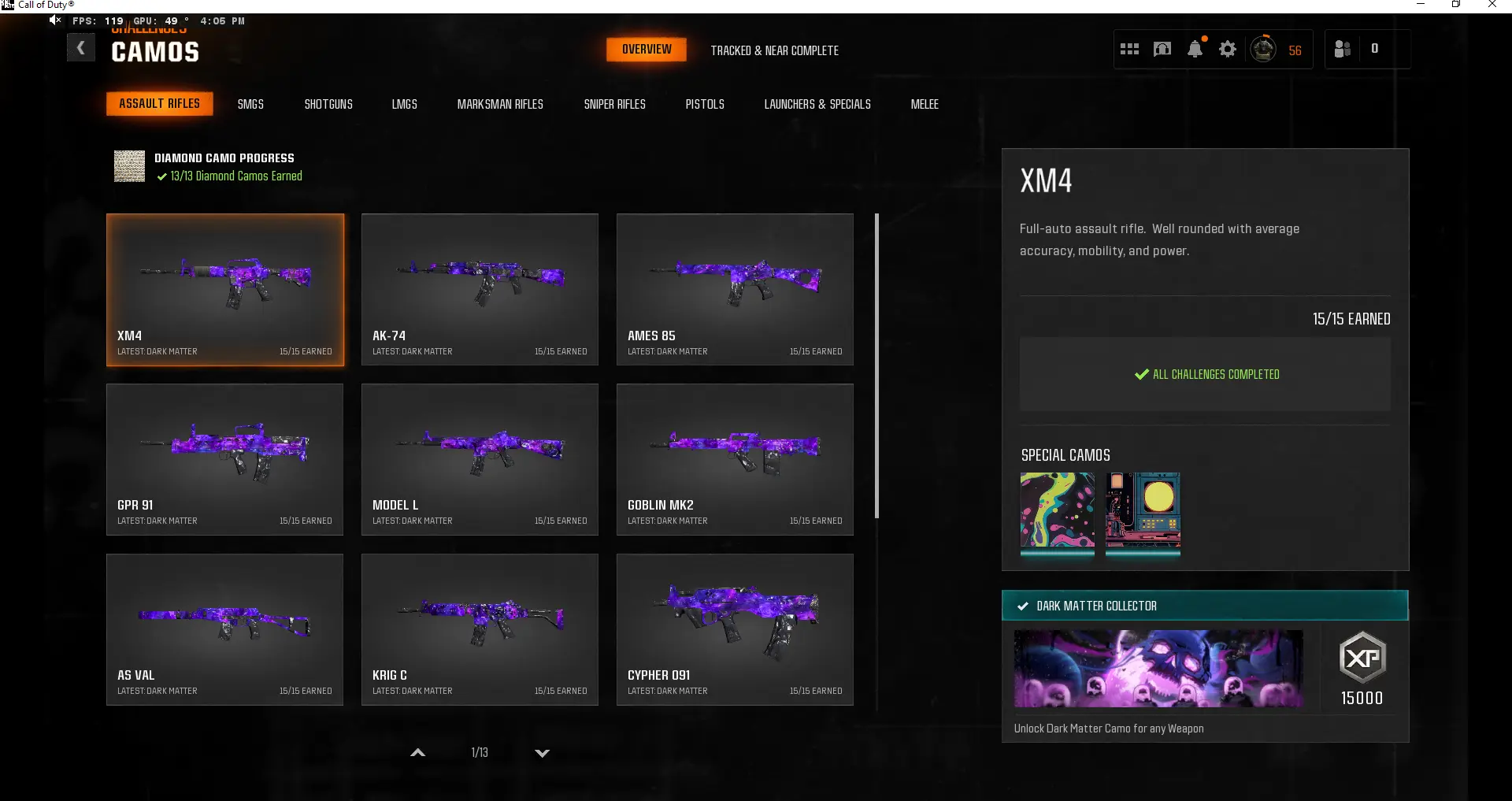
Task: Click All Challenges Completed box
Action: (1205, 374)
